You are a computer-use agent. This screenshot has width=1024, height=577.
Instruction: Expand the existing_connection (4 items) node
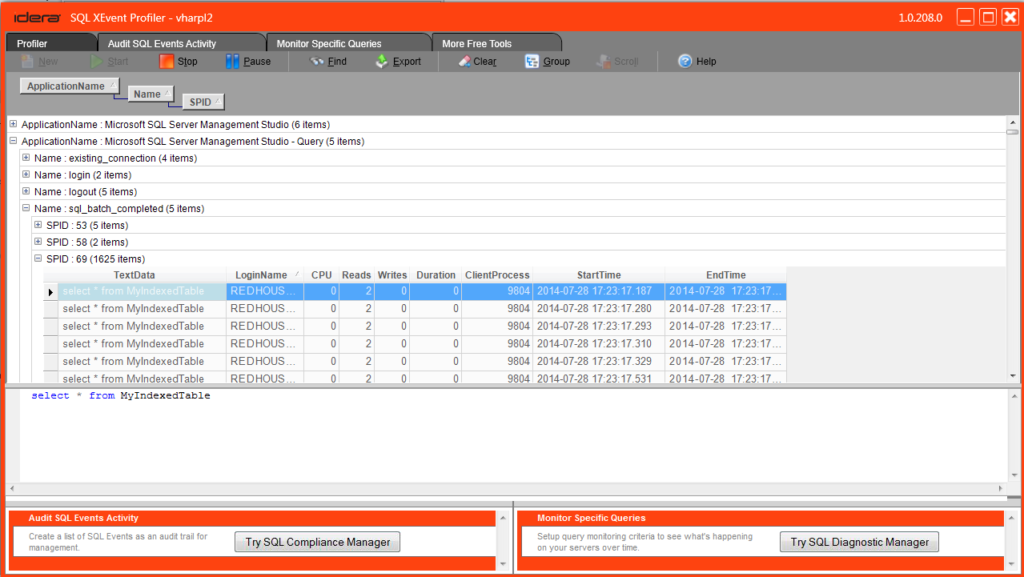pyautogui.click(x=25, y=157)
